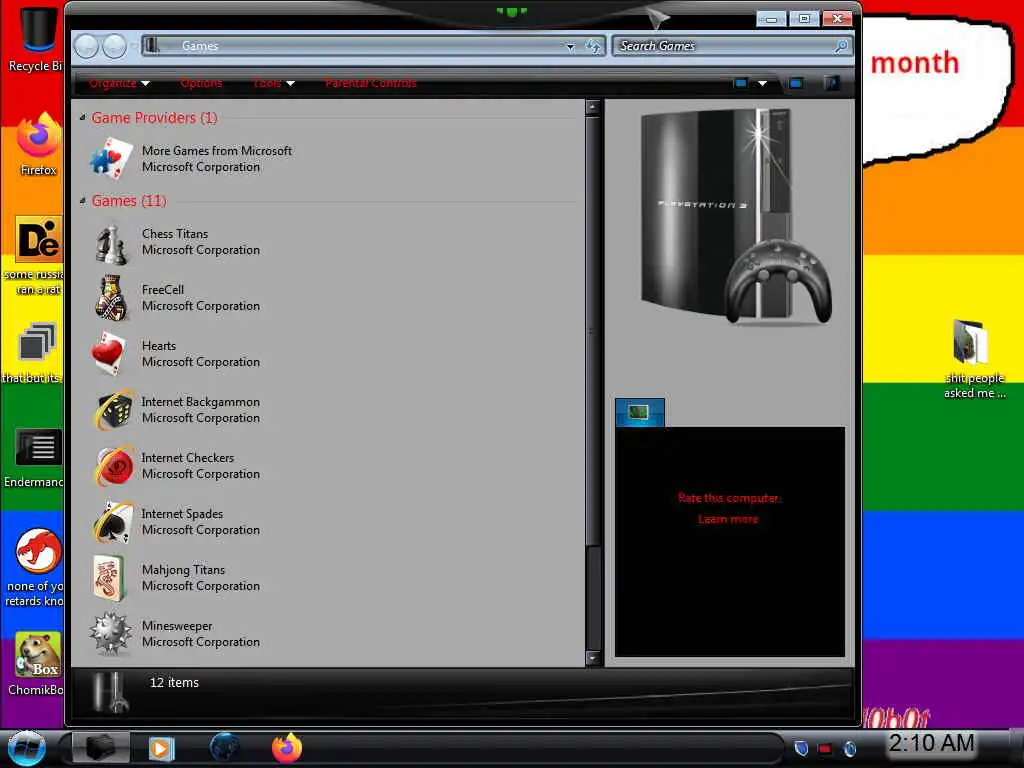Select 'More Games from Microsoft' text
The height and width of the screenshot is (768, 1024).
pos(217,151)
